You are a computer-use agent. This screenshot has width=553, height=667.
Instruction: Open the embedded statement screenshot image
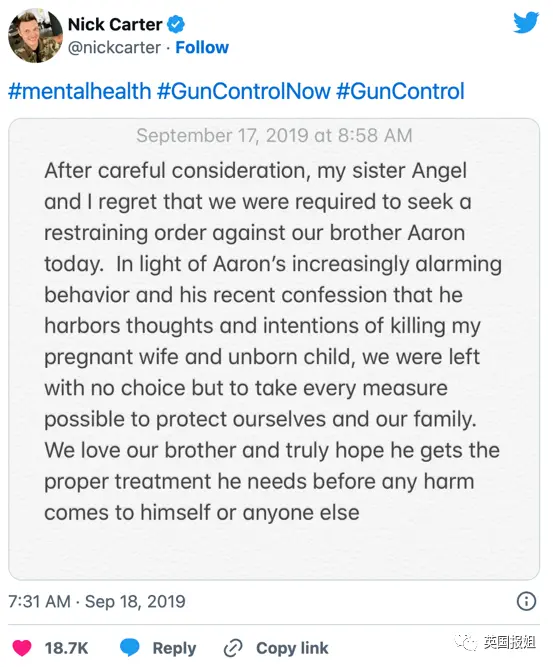pyautogui.click(x=274, y=349)
